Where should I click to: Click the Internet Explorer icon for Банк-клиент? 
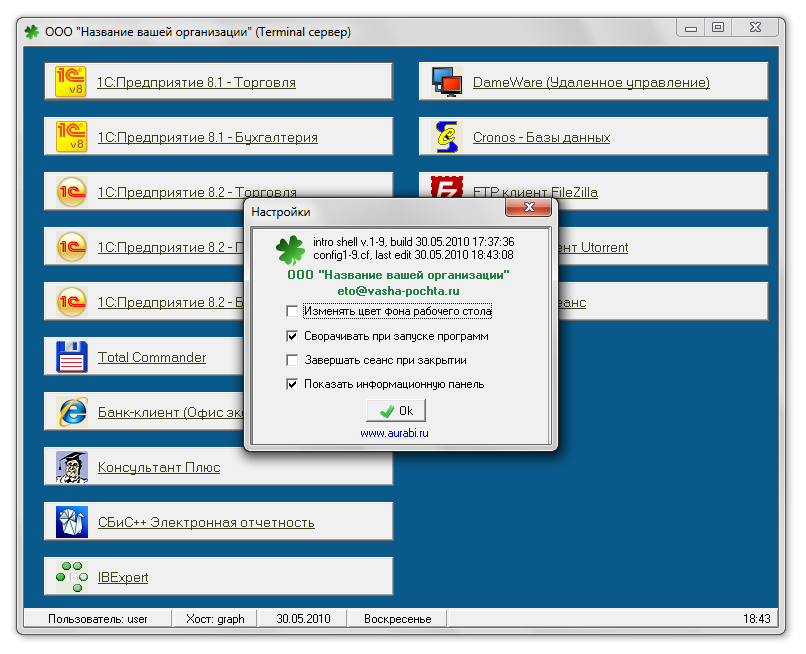pos(72,412)
